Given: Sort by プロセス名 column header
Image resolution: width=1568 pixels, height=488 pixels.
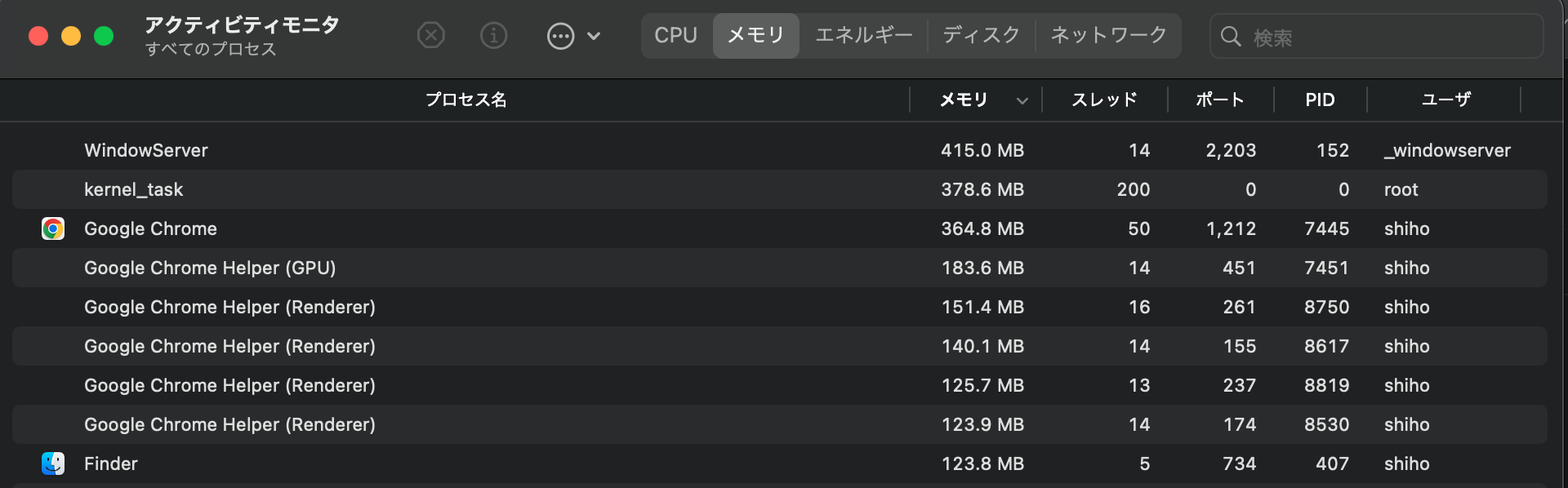Looking at the screenshot, I should [465, 100].
